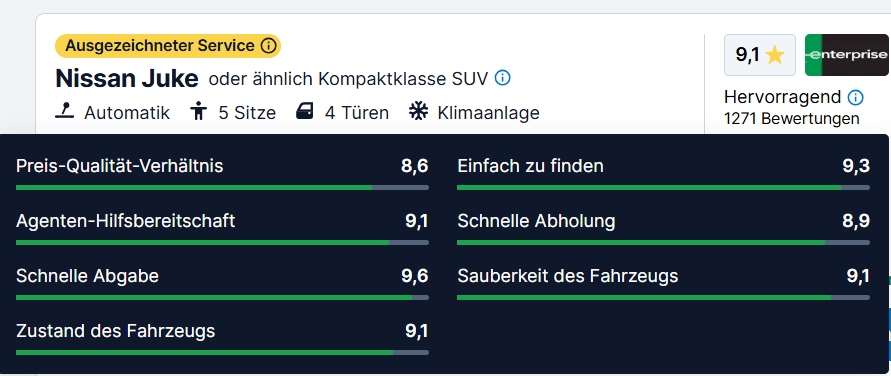Click the 4 Türen car door icon
Screen dimensions: 891x376
(x=305, y=111)
